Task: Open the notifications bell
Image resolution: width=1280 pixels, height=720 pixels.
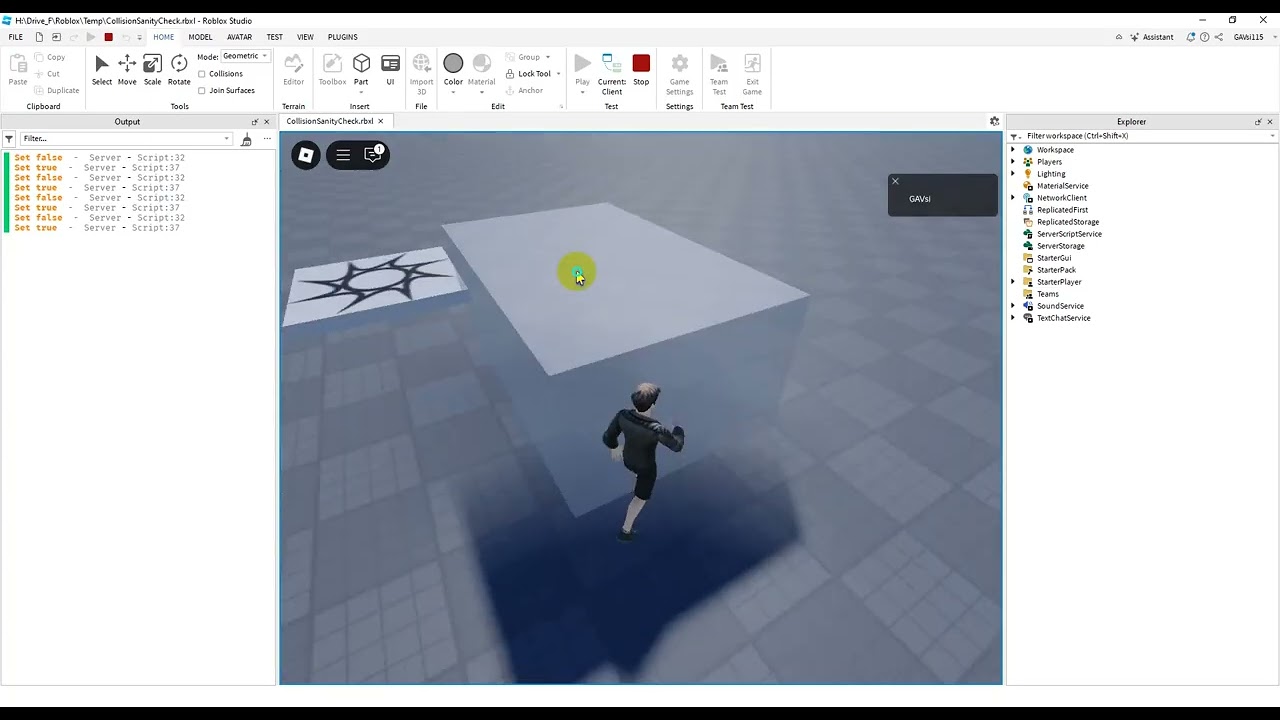Action: click(x=1191, y=37)
